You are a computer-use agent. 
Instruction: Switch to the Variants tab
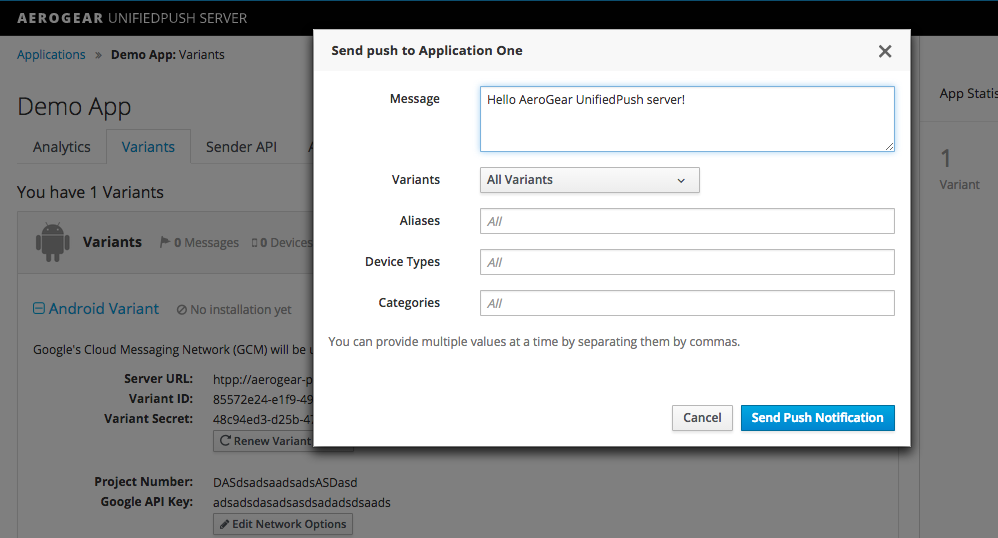148,147
